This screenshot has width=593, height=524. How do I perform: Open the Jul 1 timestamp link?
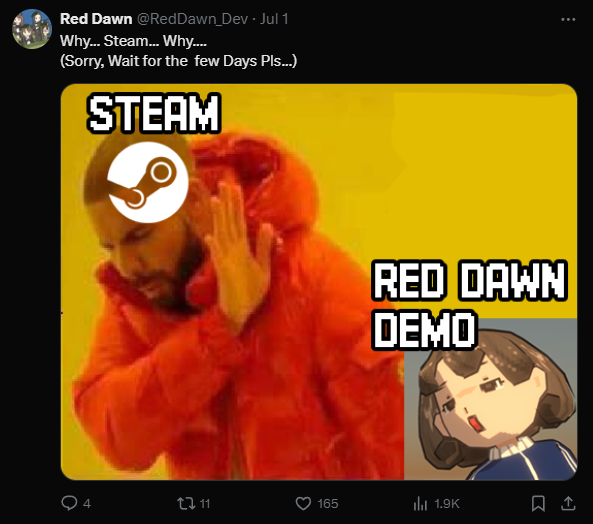click(x=274, y=19)
